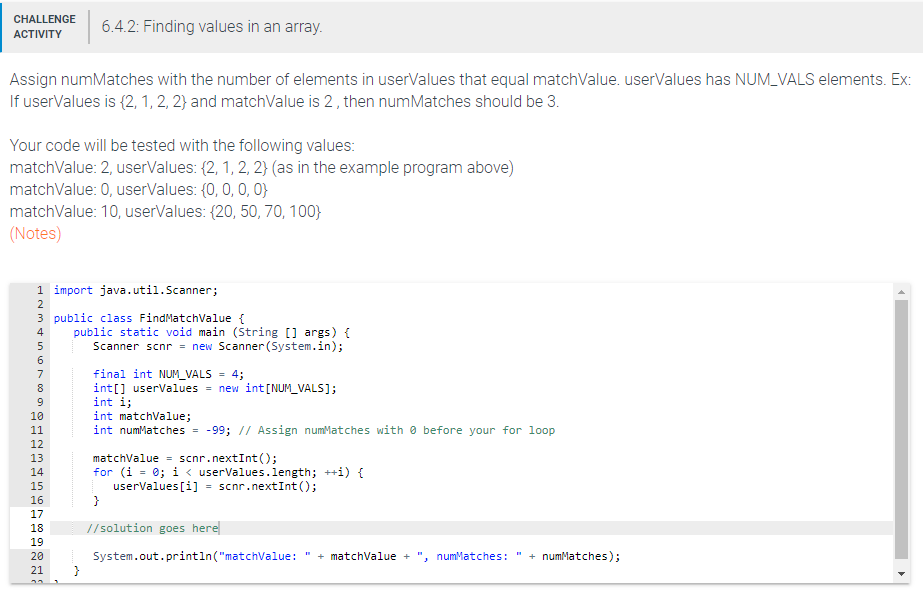
Task: Open the (Notes) link
Action: pyautogui.click(x=35, y=233)
